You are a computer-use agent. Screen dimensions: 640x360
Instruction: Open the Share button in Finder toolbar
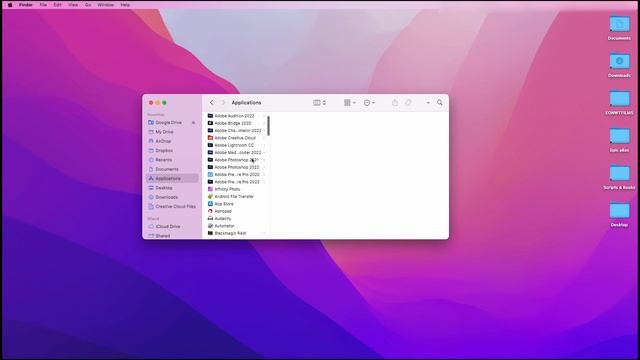(395, 103)
